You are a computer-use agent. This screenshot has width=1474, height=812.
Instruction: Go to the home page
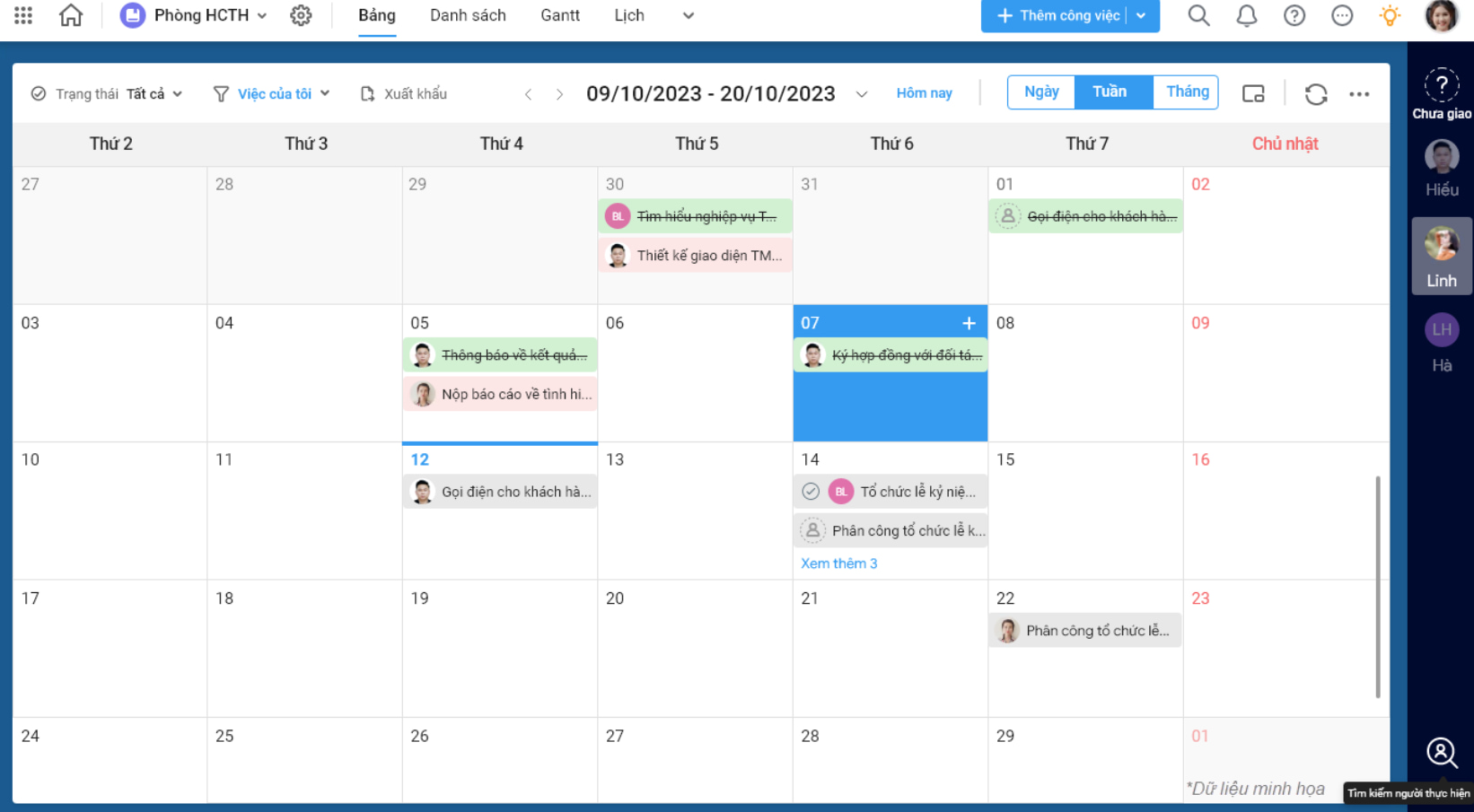pyautogui.click(x=71, y=15)
